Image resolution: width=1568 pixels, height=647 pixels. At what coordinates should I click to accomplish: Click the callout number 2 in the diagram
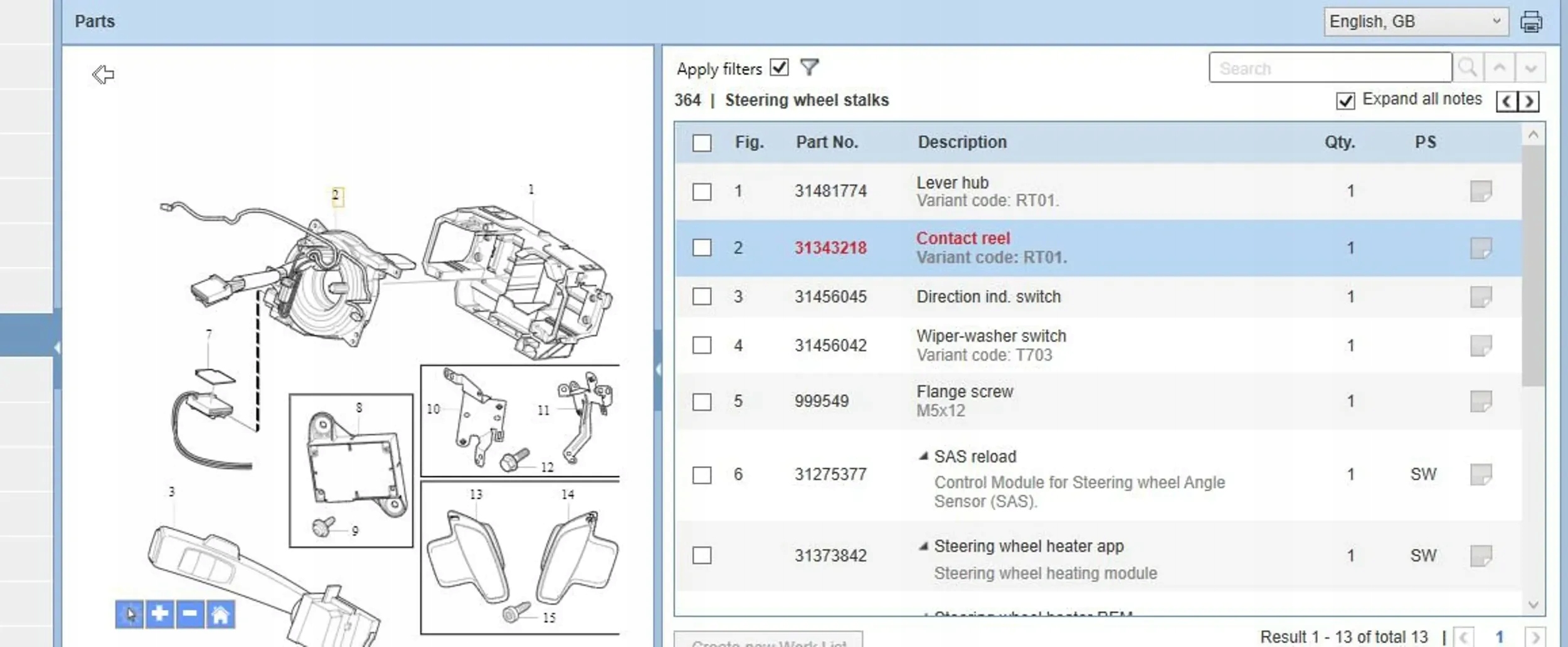point(336,196)
